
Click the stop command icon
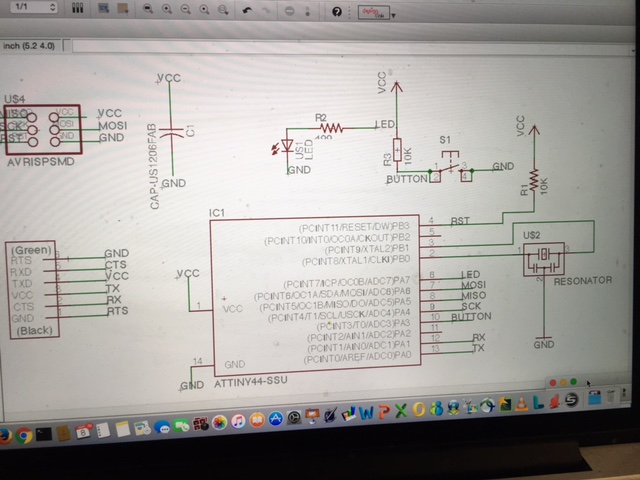pyautogui.click(x=289, y=11)
